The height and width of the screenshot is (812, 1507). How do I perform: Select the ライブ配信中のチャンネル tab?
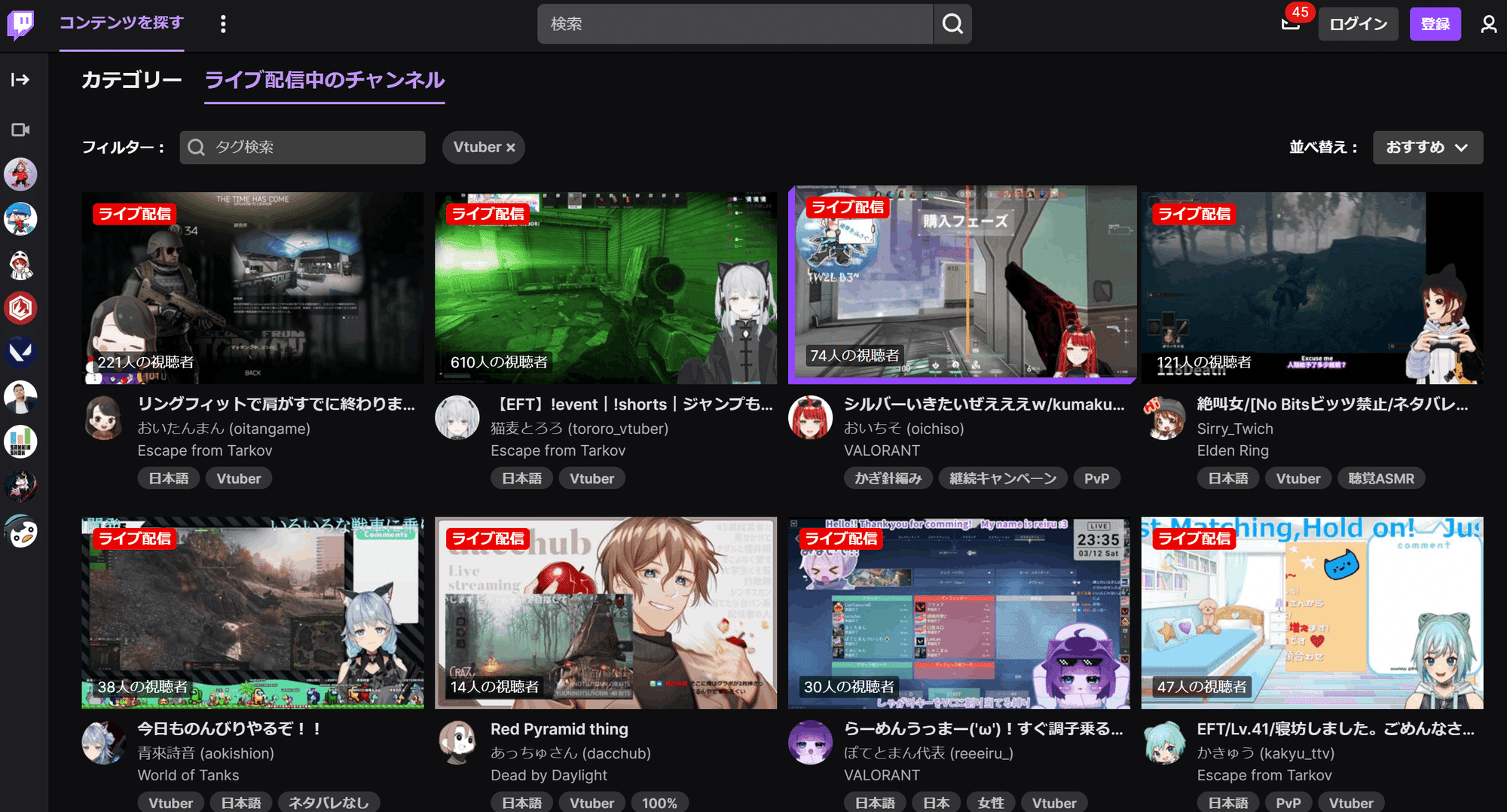pyautogui.click(x=325, y=80)
